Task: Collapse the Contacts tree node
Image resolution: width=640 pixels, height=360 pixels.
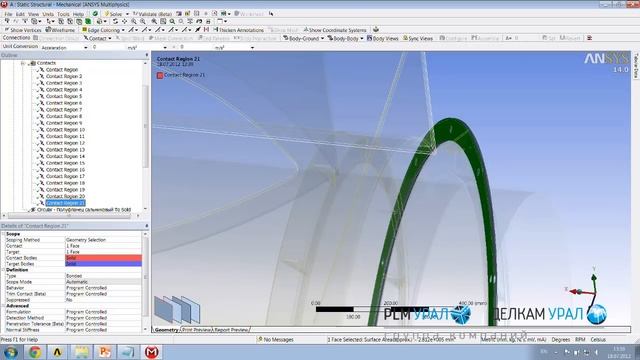Action: tap(23, 63)
